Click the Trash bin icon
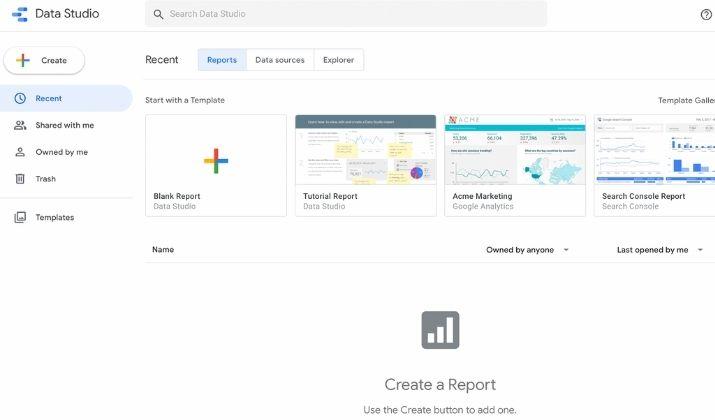The height and width of the screenshot is (420, 715). click(x=20, y=179)
